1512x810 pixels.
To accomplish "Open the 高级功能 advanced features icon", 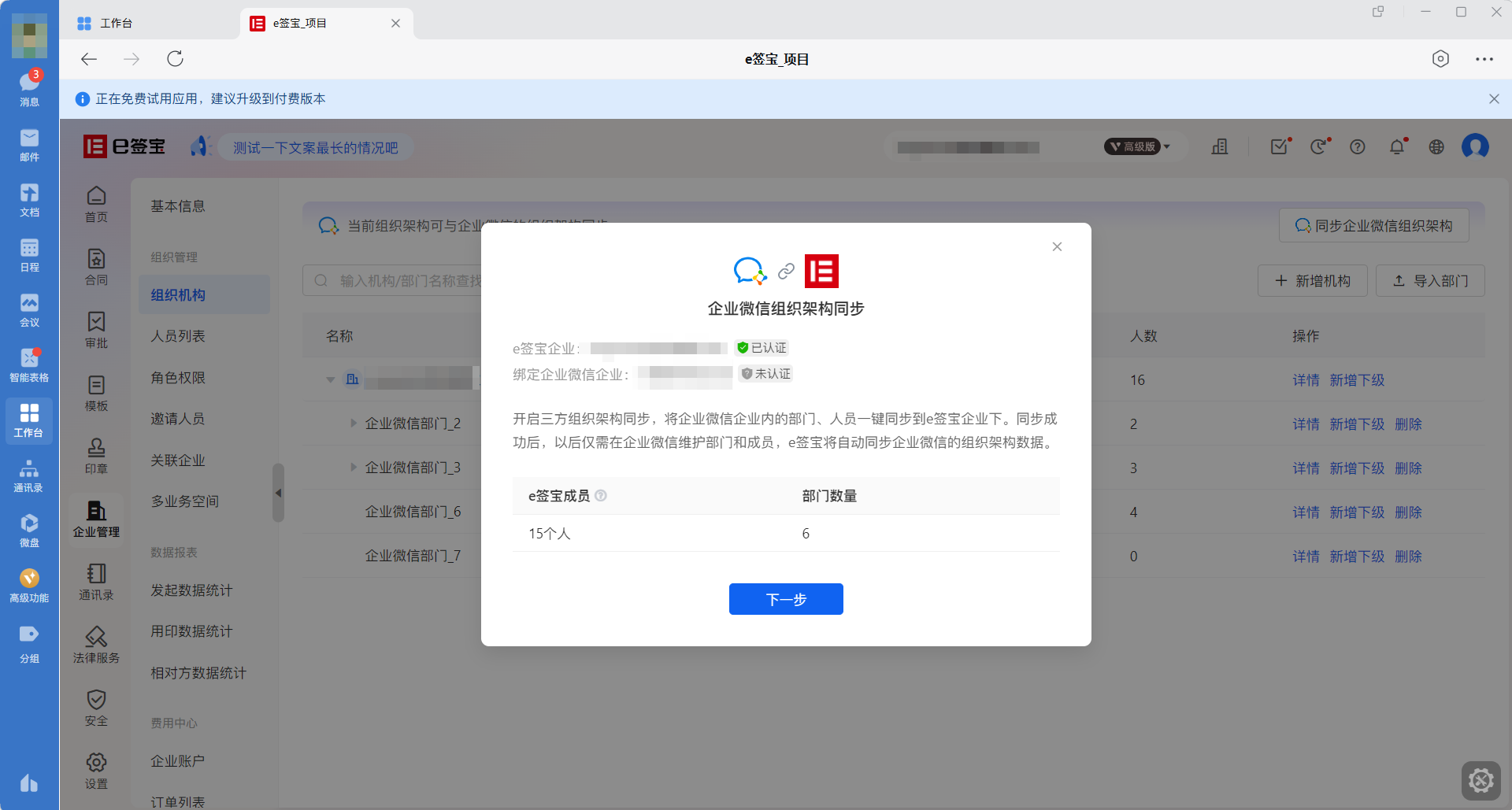I will (x=29, y=586).
